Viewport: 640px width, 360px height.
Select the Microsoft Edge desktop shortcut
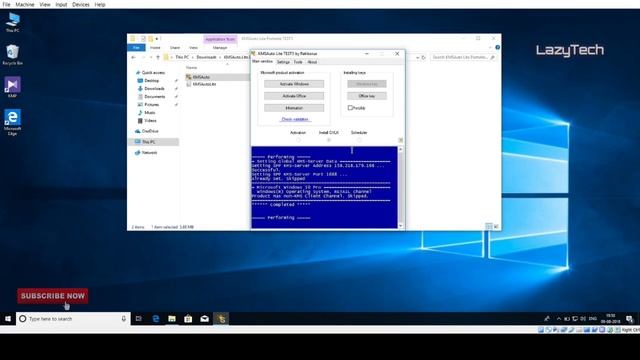13,122
